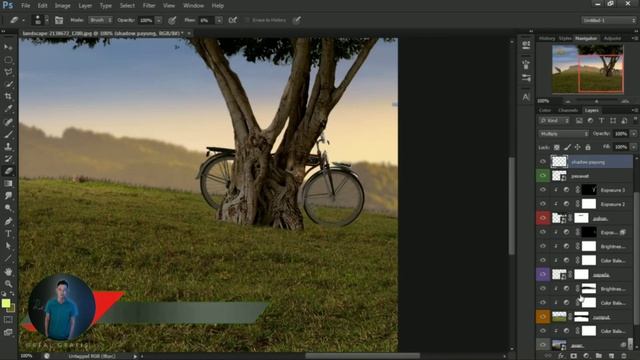Select the Brush tool

[x=8, y=134]
